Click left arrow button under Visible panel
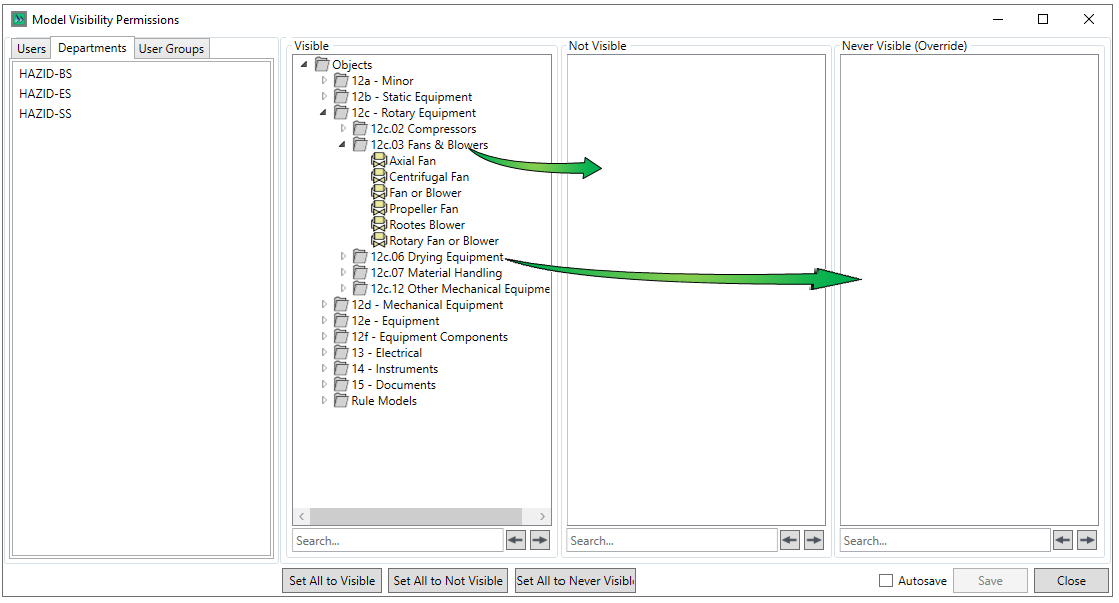 coord(515,540)
